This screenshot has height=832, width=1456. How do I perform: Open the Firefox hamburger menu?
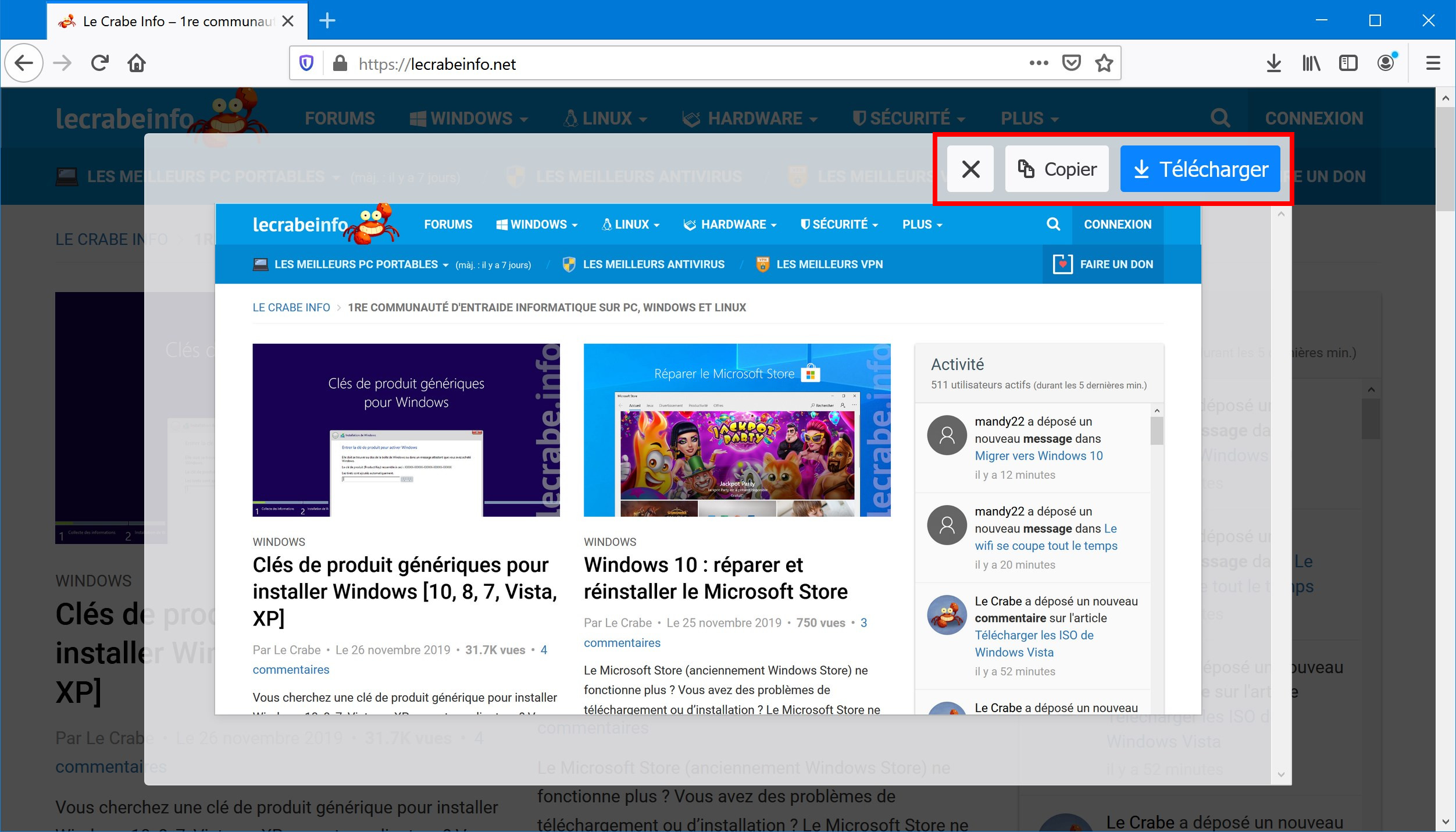[1433, 63]
